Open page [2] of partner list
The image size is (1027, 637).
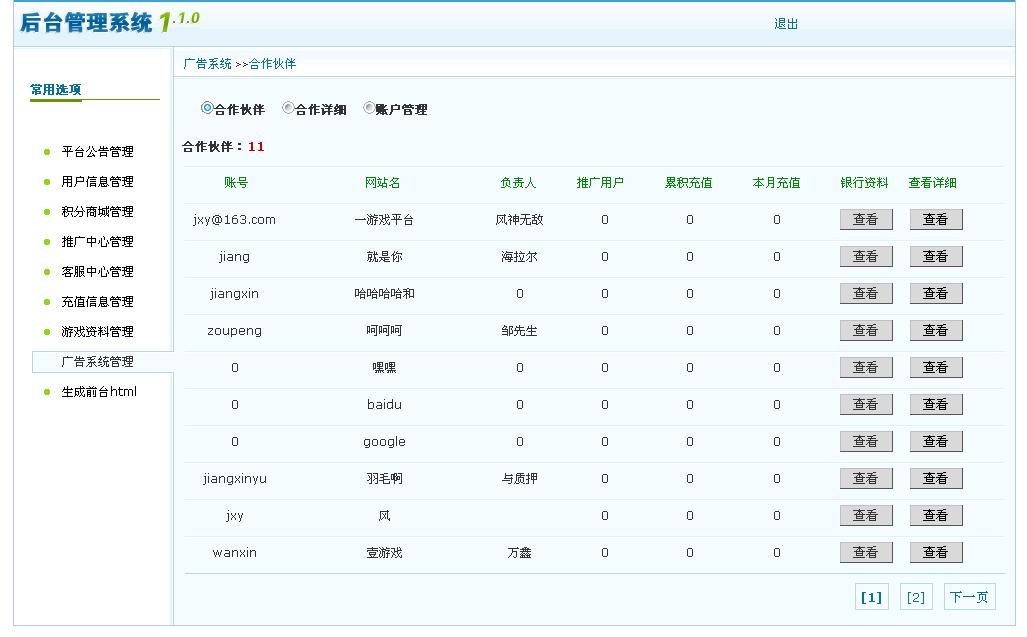pos(915,596)
